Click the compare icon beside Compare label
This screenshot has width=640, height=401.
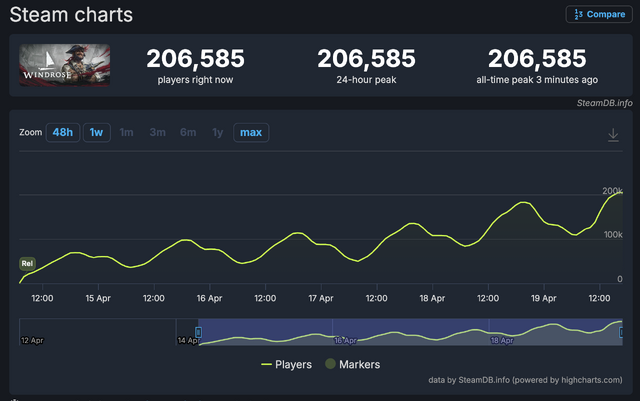point(577,14)
